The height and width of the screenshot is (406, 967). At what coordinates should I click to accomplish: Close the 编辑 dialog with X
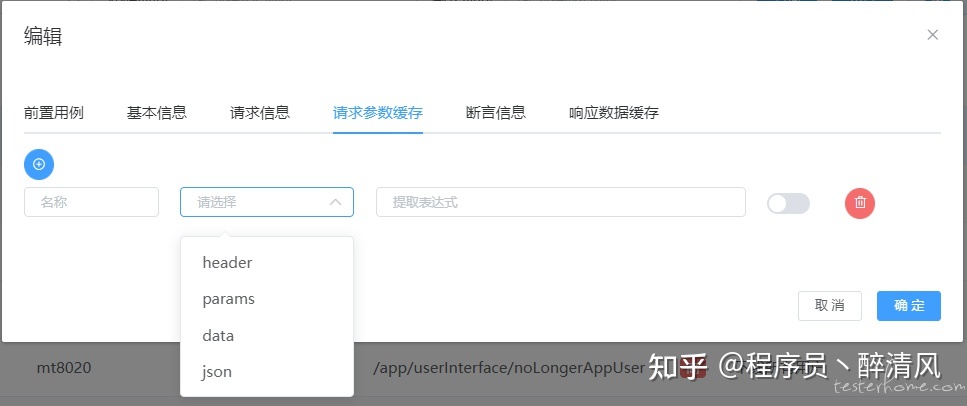coord(932,35)
